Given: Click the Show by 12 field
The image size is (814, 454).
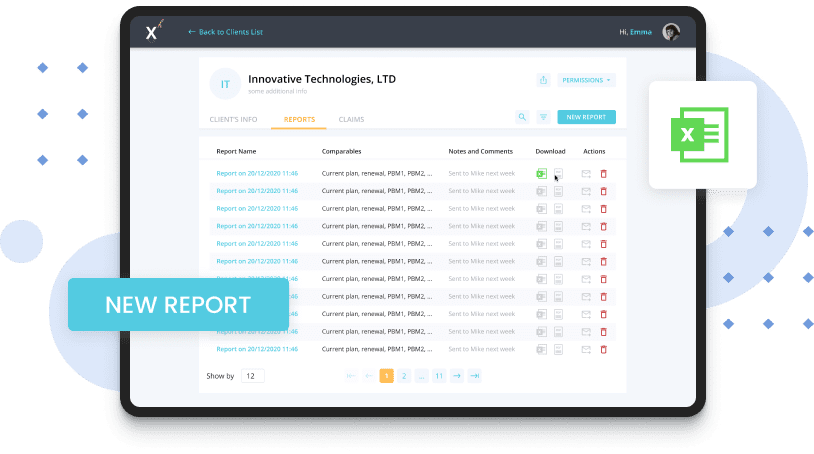Looking at the screenshot, I should click(x=253, y=376).
